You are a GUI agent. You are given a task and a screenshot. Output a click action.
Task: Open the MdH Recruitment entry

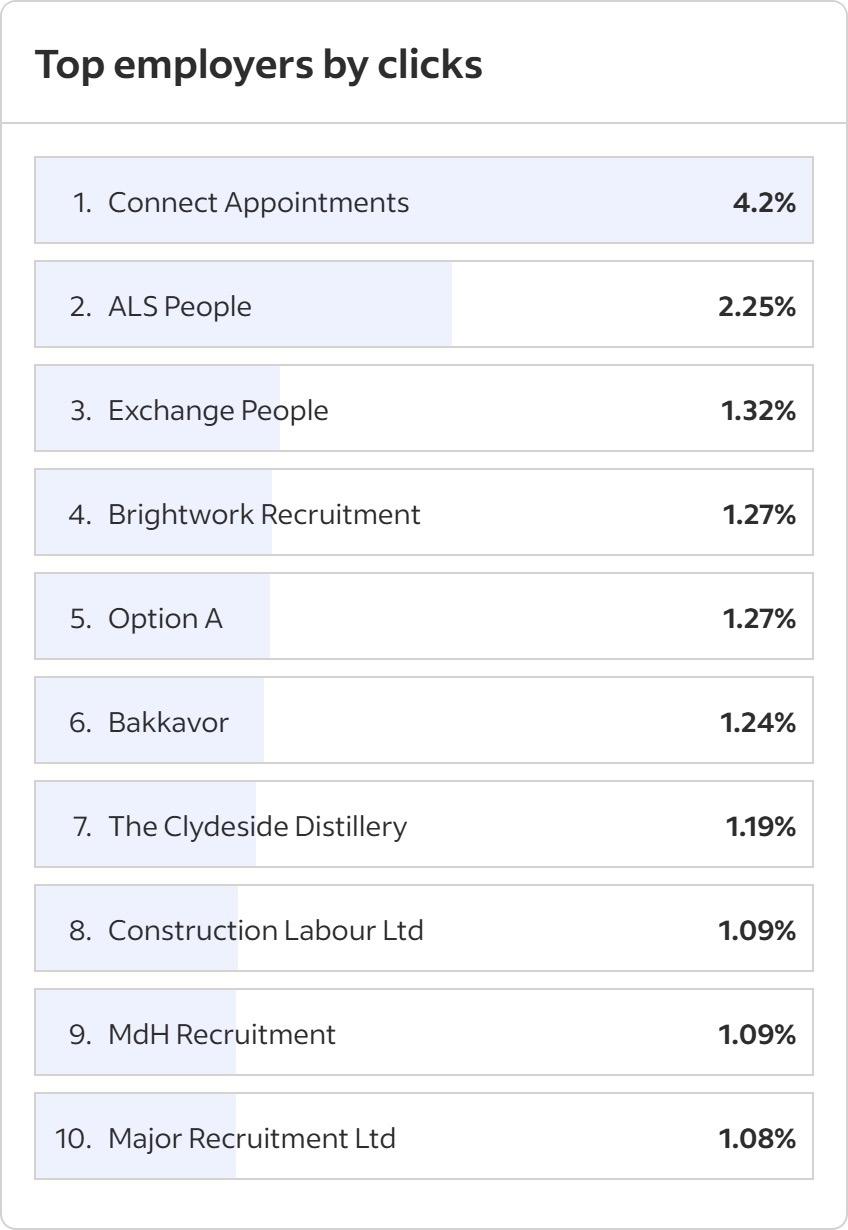pyautogui.click(x=222, y=1034)
